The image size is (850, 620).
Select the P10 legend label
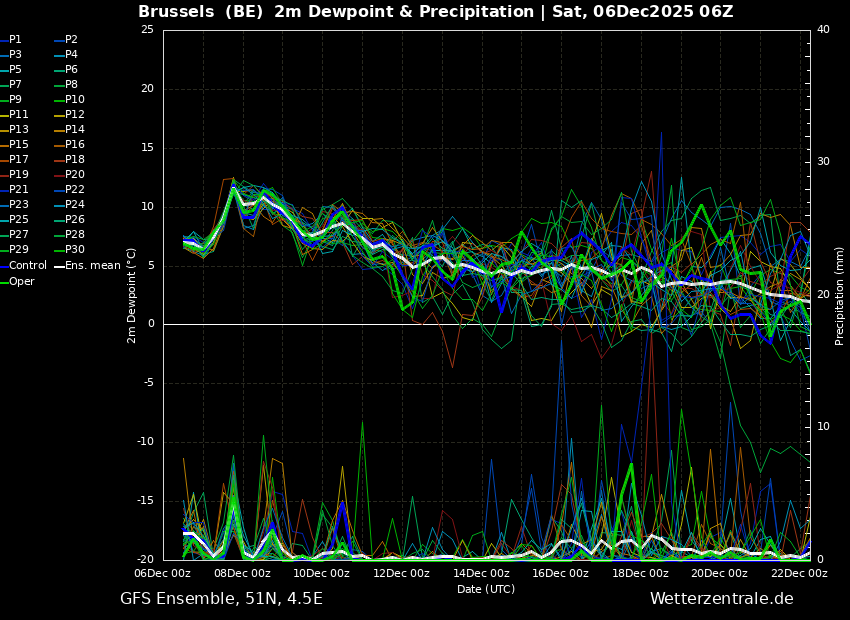pyautogui.click(x=75, y=100)
